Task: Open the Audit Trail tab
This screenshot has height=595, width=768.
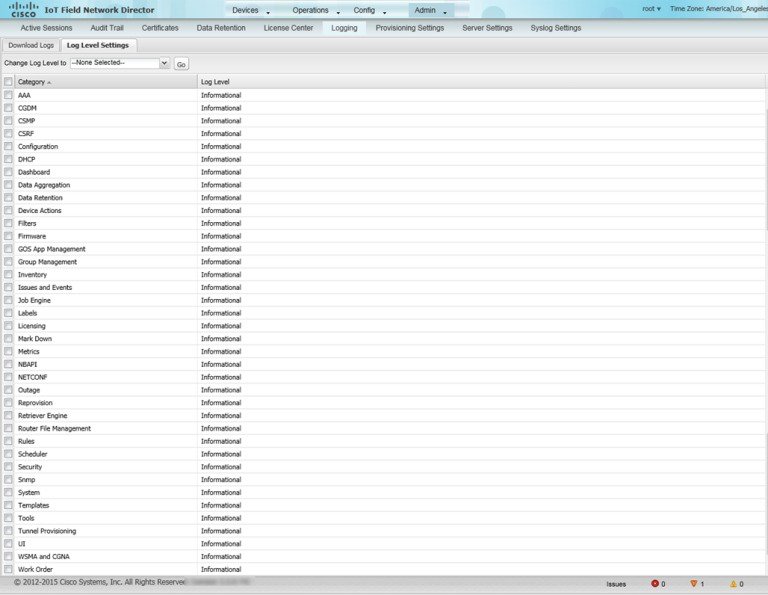Action: (x=107, y=28)
